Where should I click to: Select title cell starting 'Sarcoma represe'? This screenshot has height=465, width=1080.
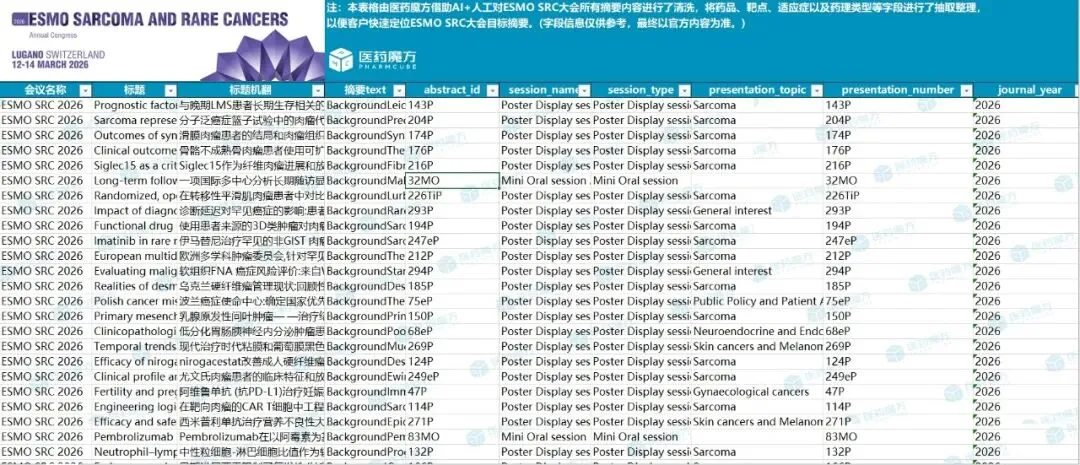point(134,121)
